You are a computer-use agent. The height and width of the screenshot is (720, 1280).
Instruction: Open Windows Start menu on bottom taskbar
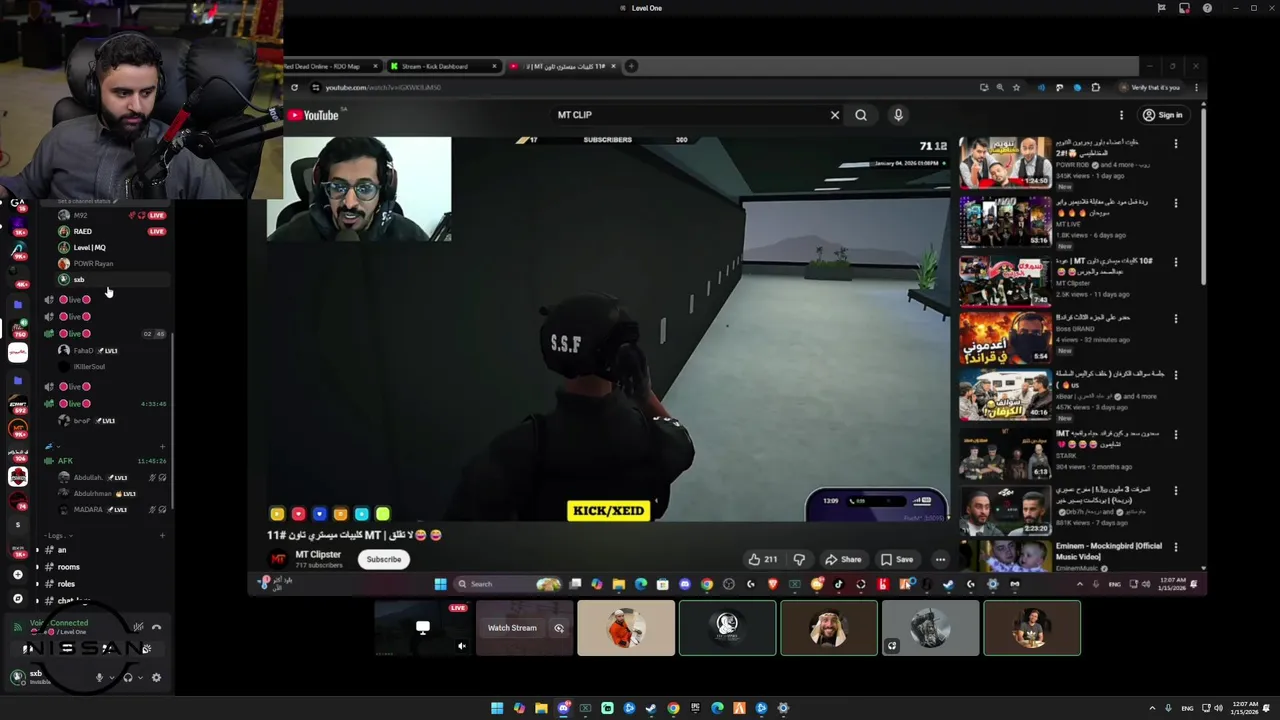tap(497, 708)
